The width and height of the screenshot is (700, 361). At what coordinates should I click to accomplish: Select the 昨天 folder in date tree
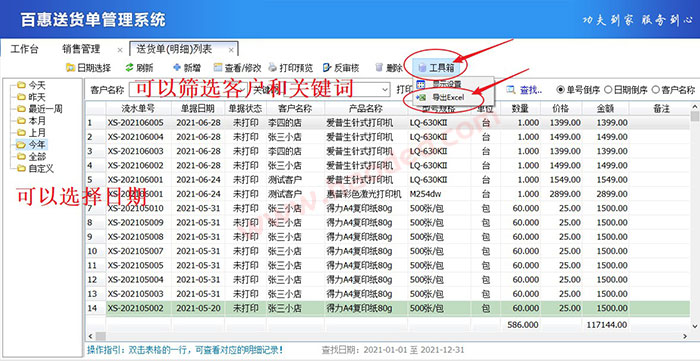pyautogui.click(x=31, y=96)
